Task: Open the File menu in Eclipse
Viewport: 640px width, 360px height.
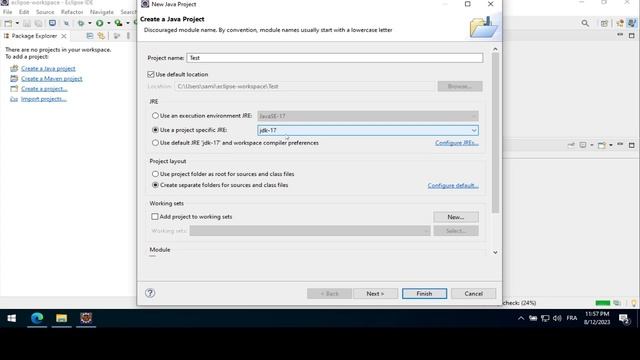Action: point(7,12)
